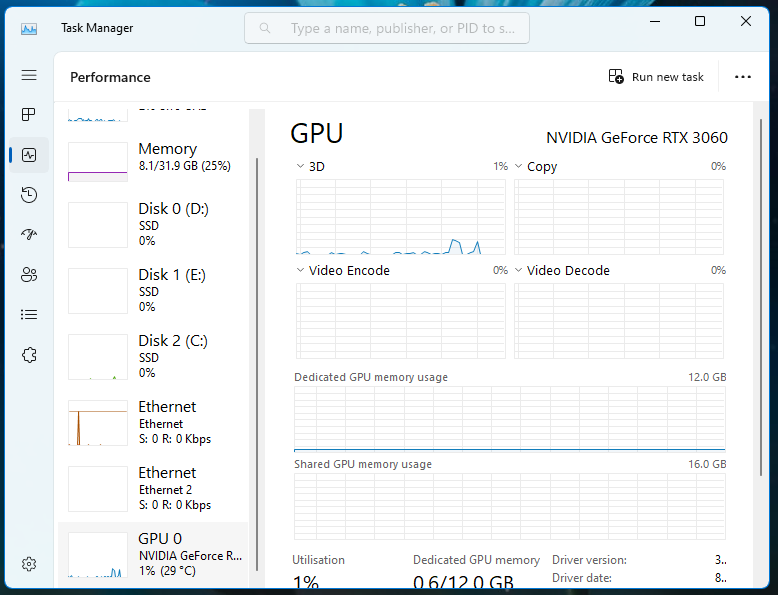The image size is (778, 595).
Task: Select the Ethernet 2 adapter item
Action: (x=153, y=489)
